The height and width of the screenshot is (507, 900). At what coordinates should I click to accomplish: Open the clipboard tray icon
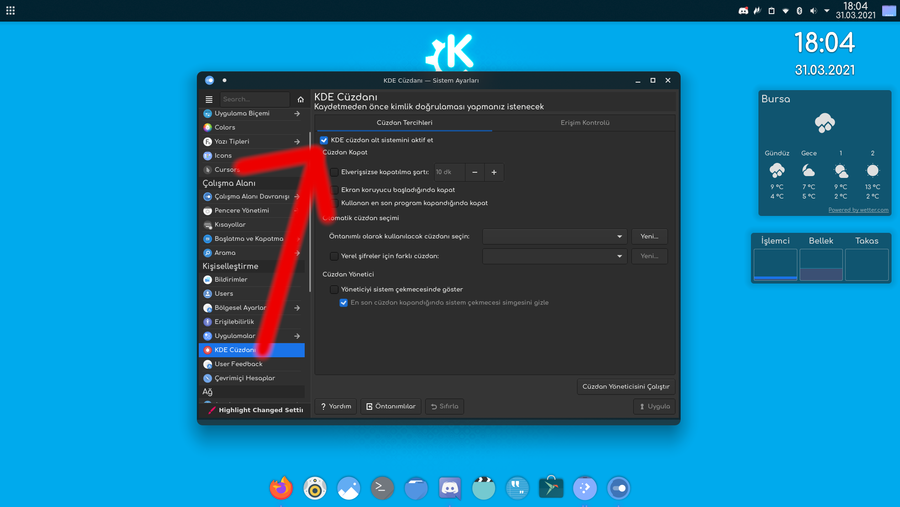click(771, 10)
